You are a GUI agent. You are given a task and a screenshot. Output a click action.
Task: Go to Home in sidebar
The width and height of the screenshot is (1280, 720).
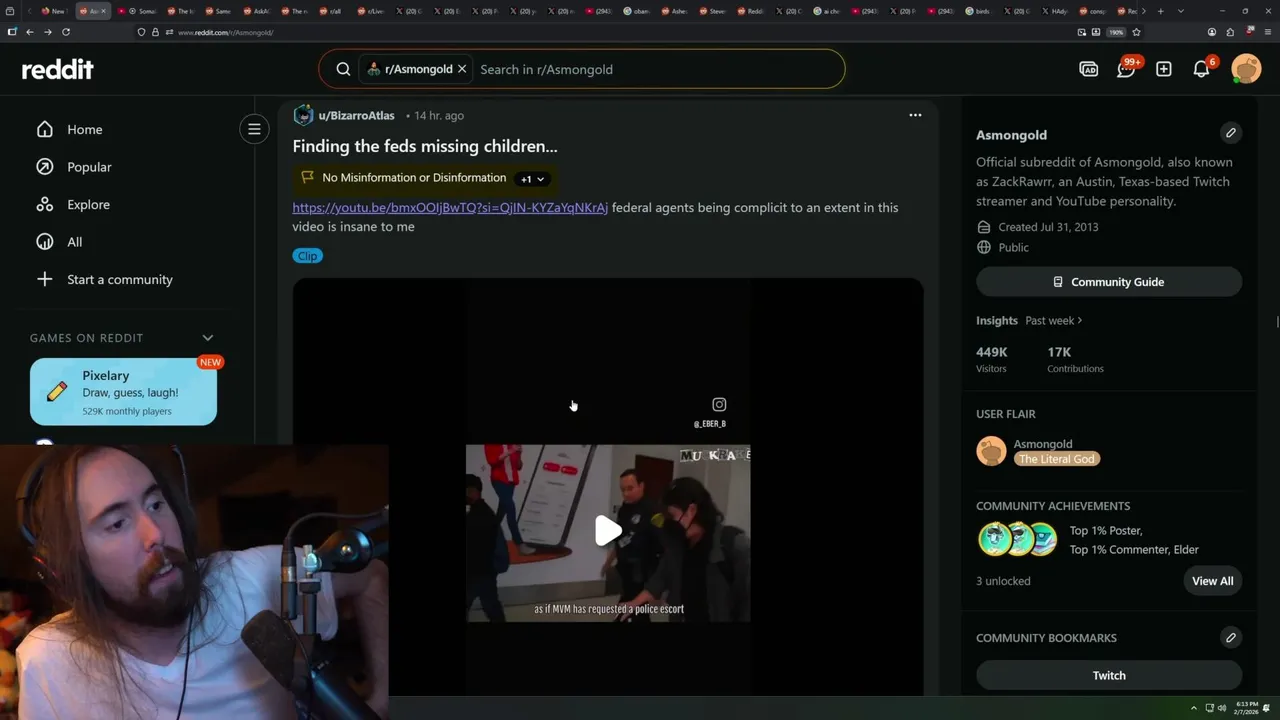pos(84,129)
